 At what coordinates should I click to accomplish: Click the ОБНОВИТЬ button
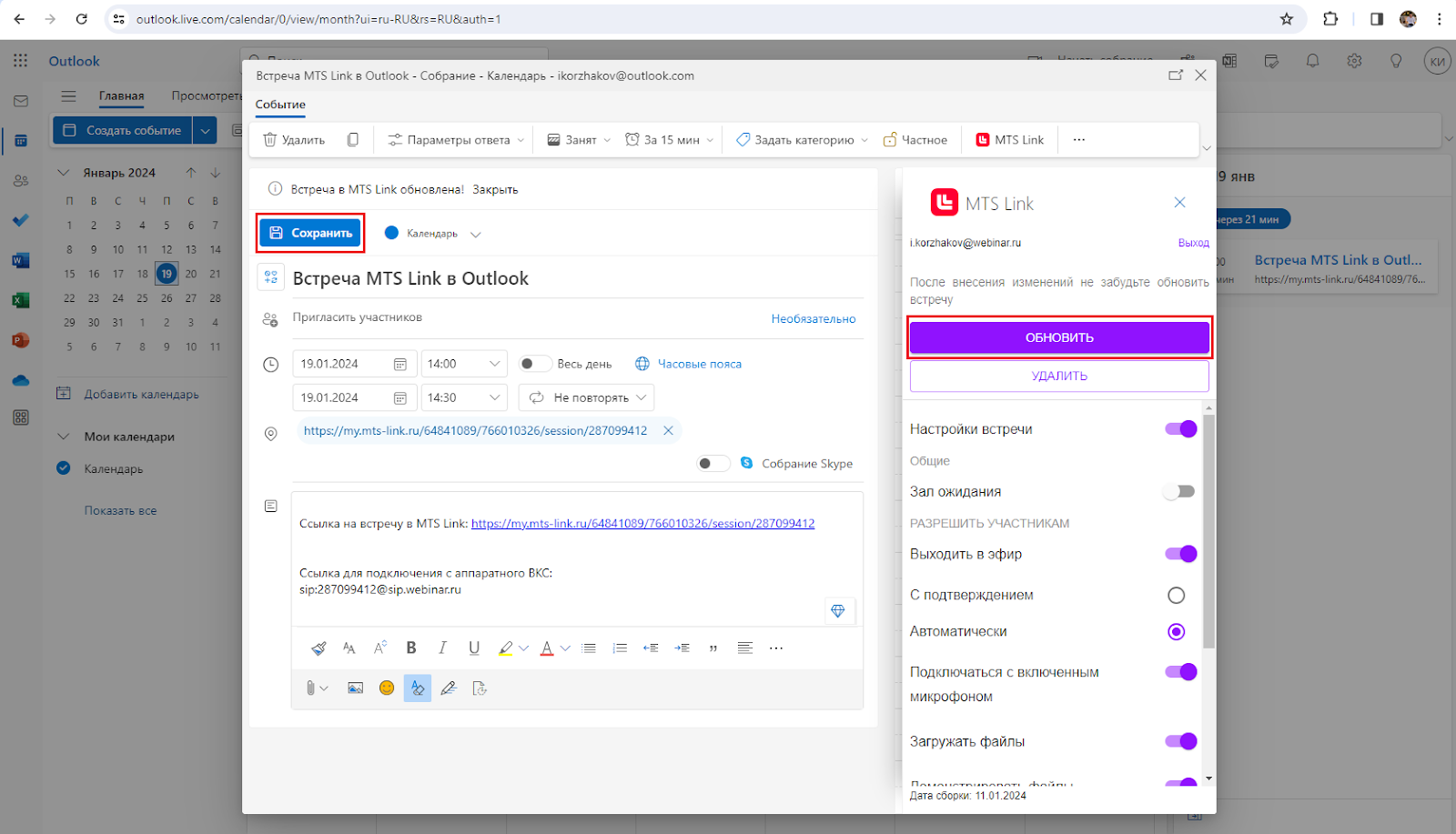point(1059,337)
